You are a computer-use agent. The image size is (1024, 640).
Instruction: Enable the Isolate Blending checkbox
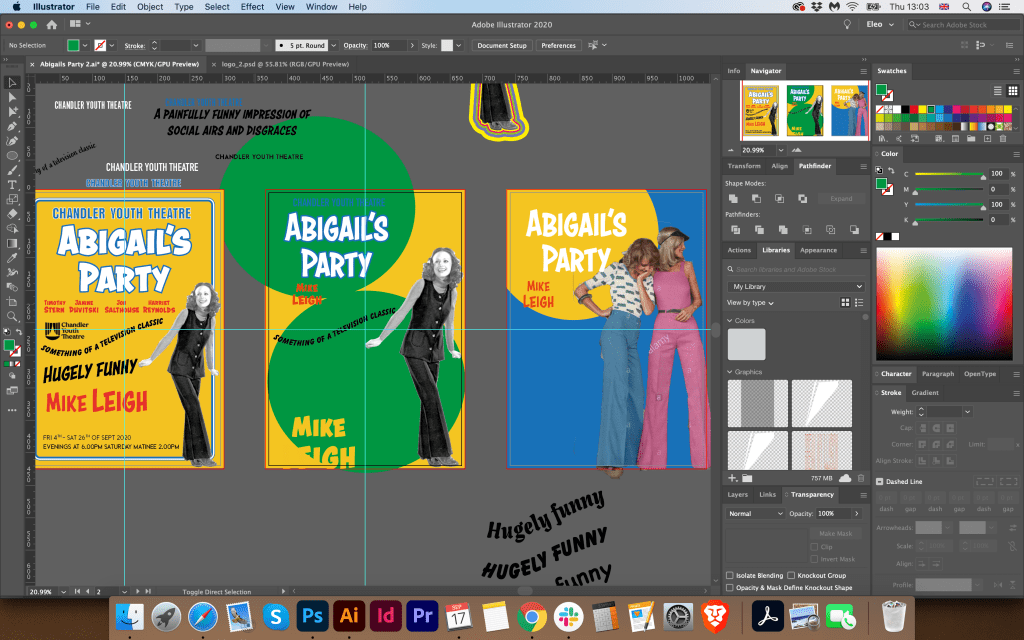(730, 576)
